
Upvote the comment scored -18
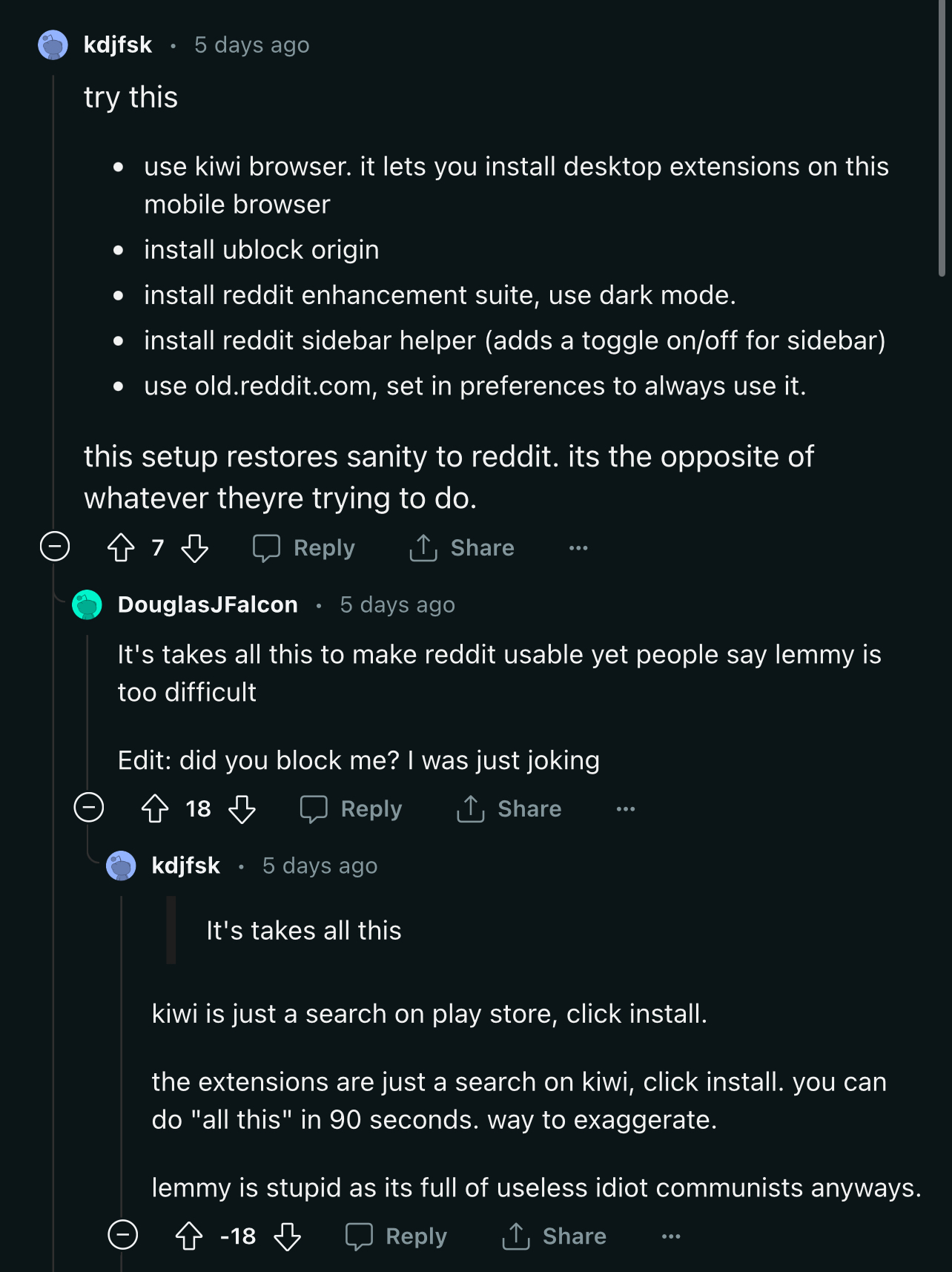189,1236
